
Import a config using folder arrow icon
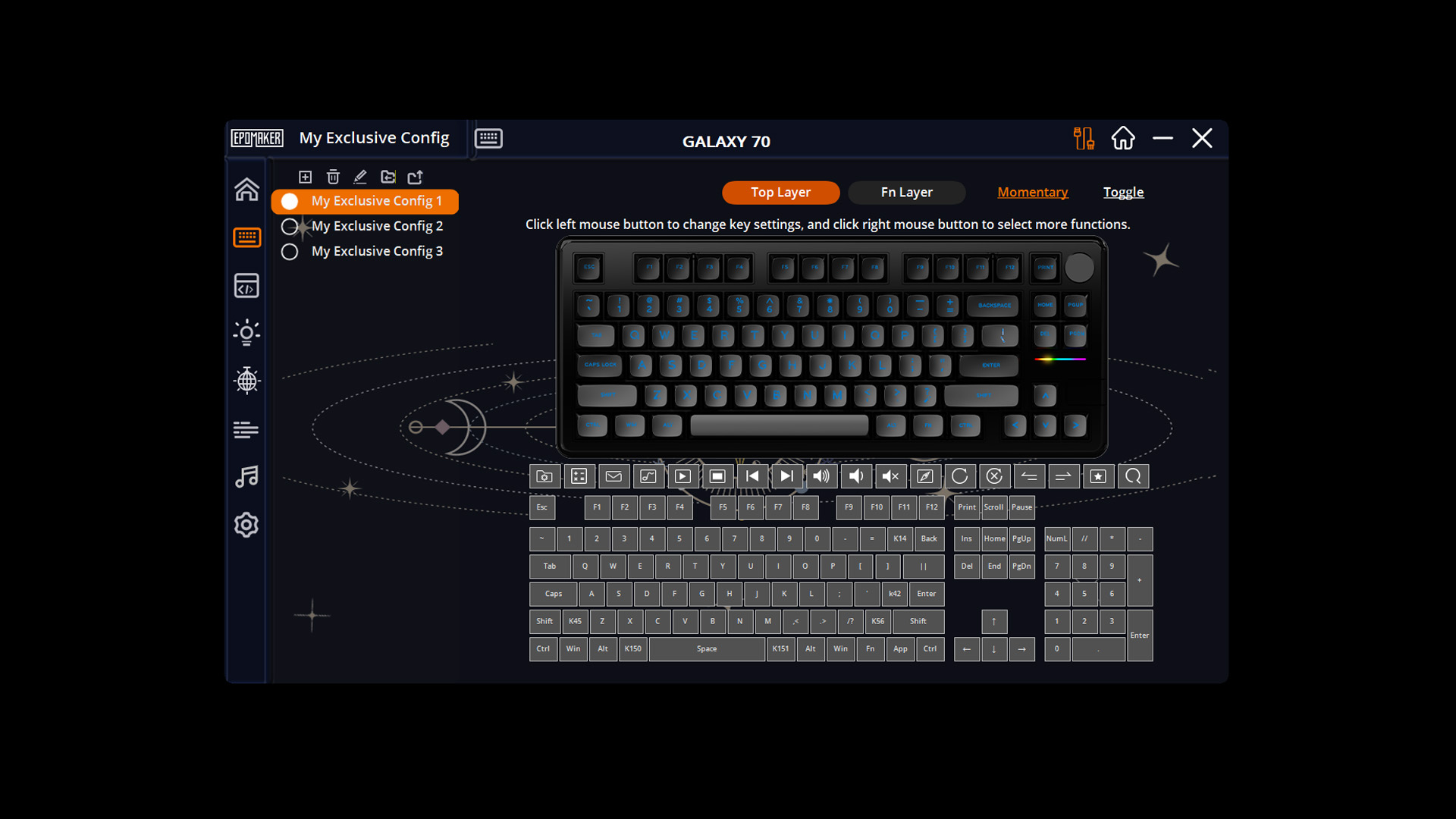pos(388,177)
